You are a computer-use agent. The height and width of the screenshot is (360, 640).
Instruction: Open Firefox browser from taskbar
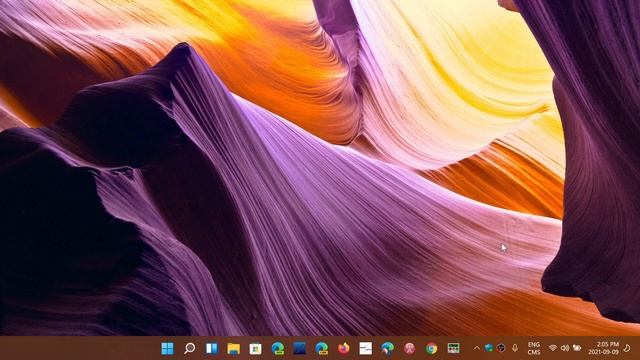click(x=344, y=348)
